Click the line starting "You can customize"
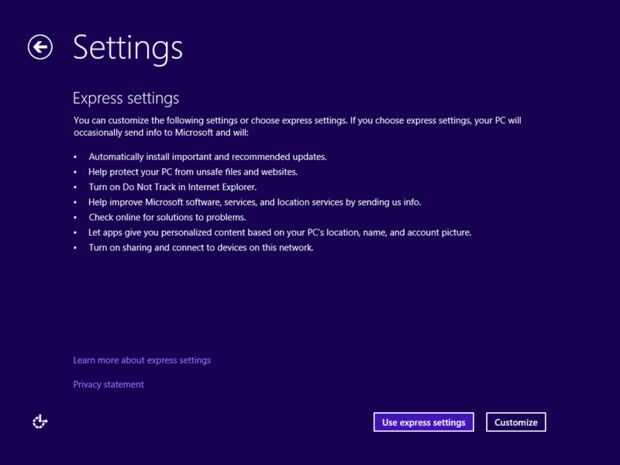 297,120
